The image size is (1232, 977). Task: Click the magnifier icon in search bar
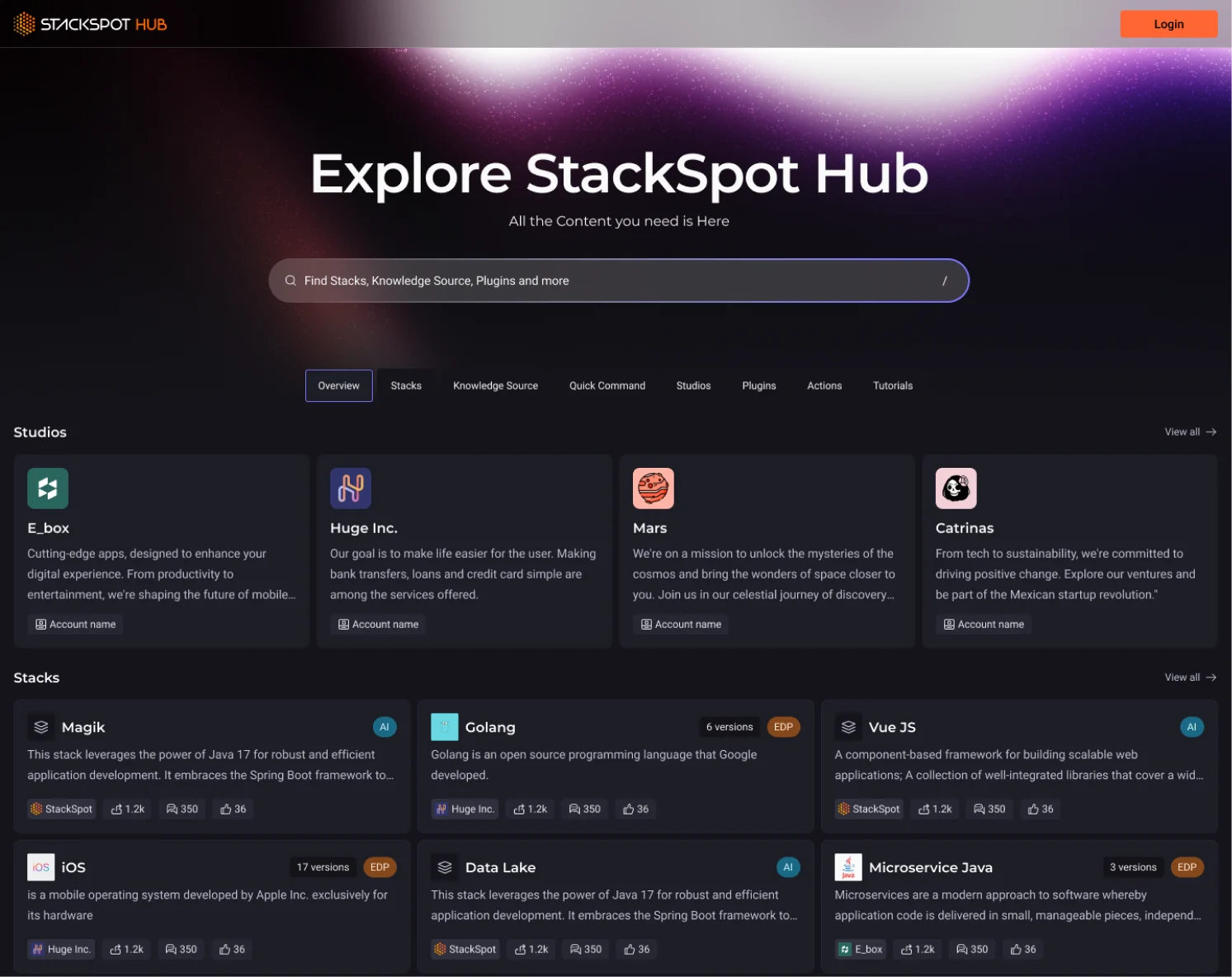[290, 281]
